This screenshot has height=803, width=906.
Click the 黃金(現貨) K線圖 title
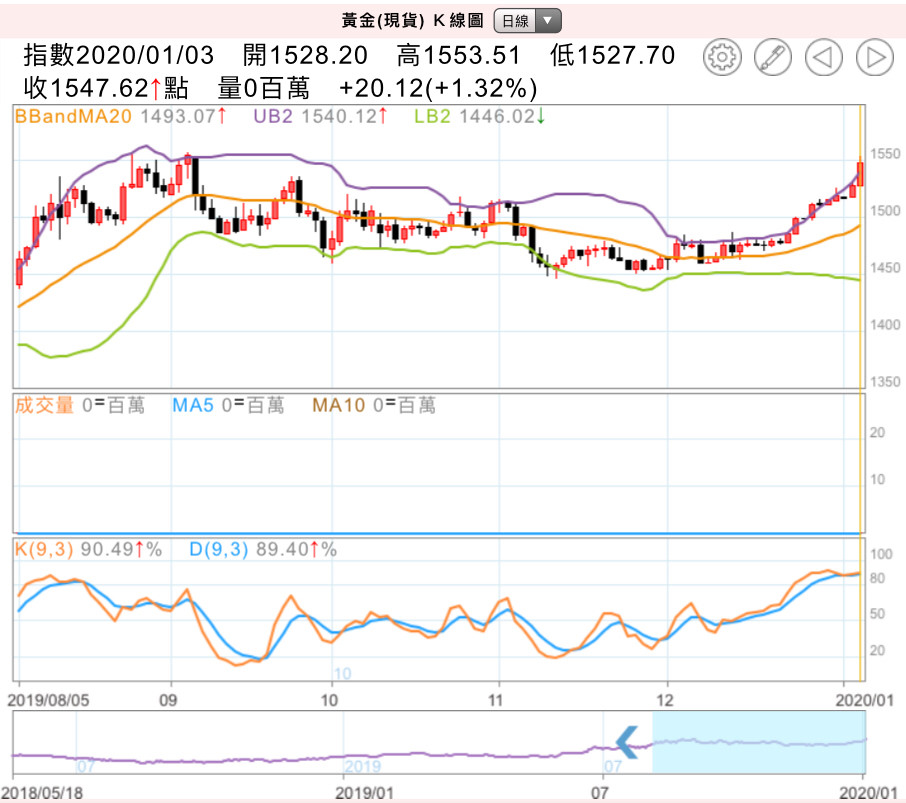413,20
